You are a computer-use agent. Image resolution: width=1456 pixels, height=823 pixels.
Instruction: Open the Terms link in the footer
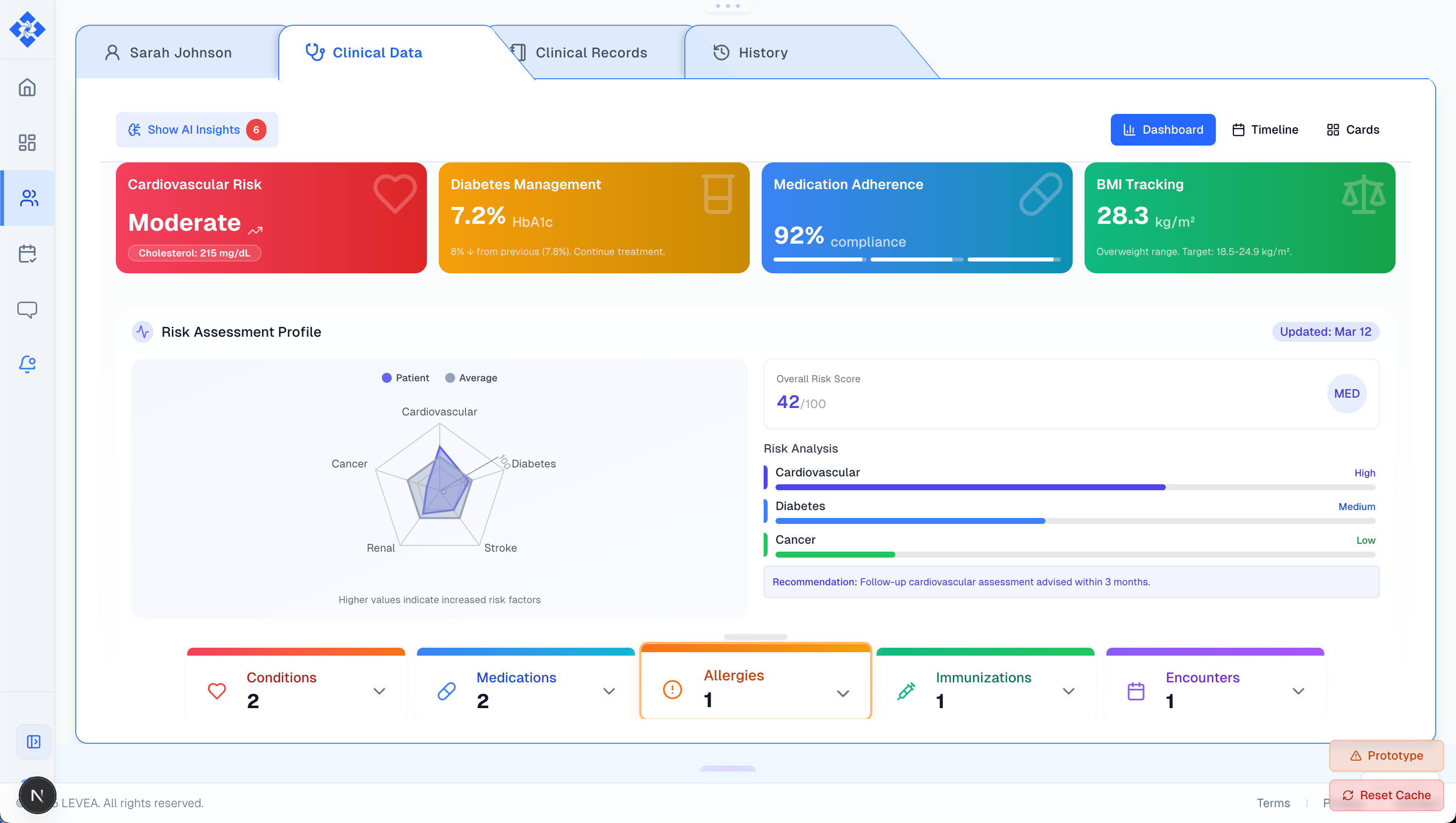1273,803
